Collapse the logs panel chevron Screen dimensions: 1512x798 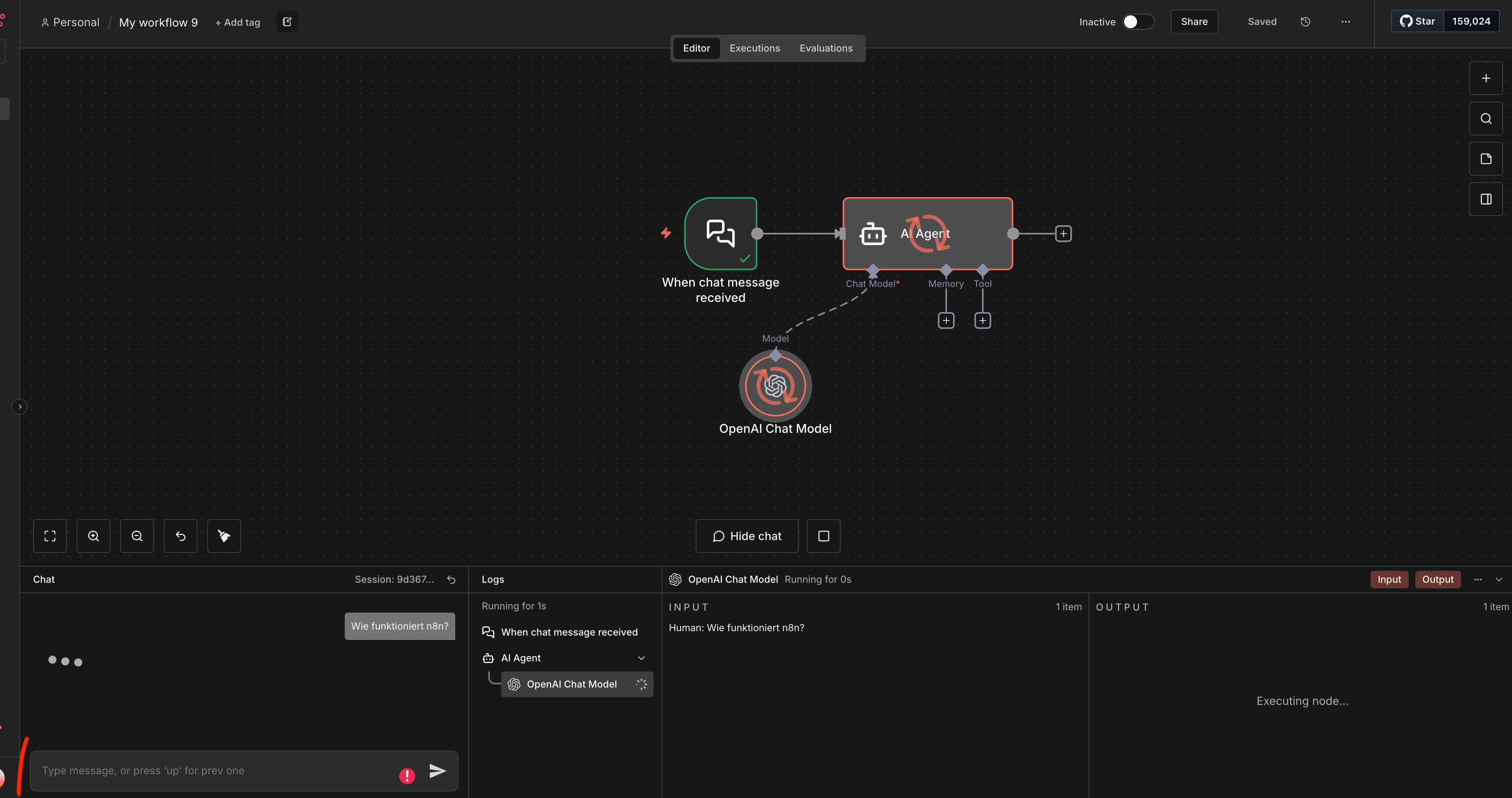pos(1499,580)
